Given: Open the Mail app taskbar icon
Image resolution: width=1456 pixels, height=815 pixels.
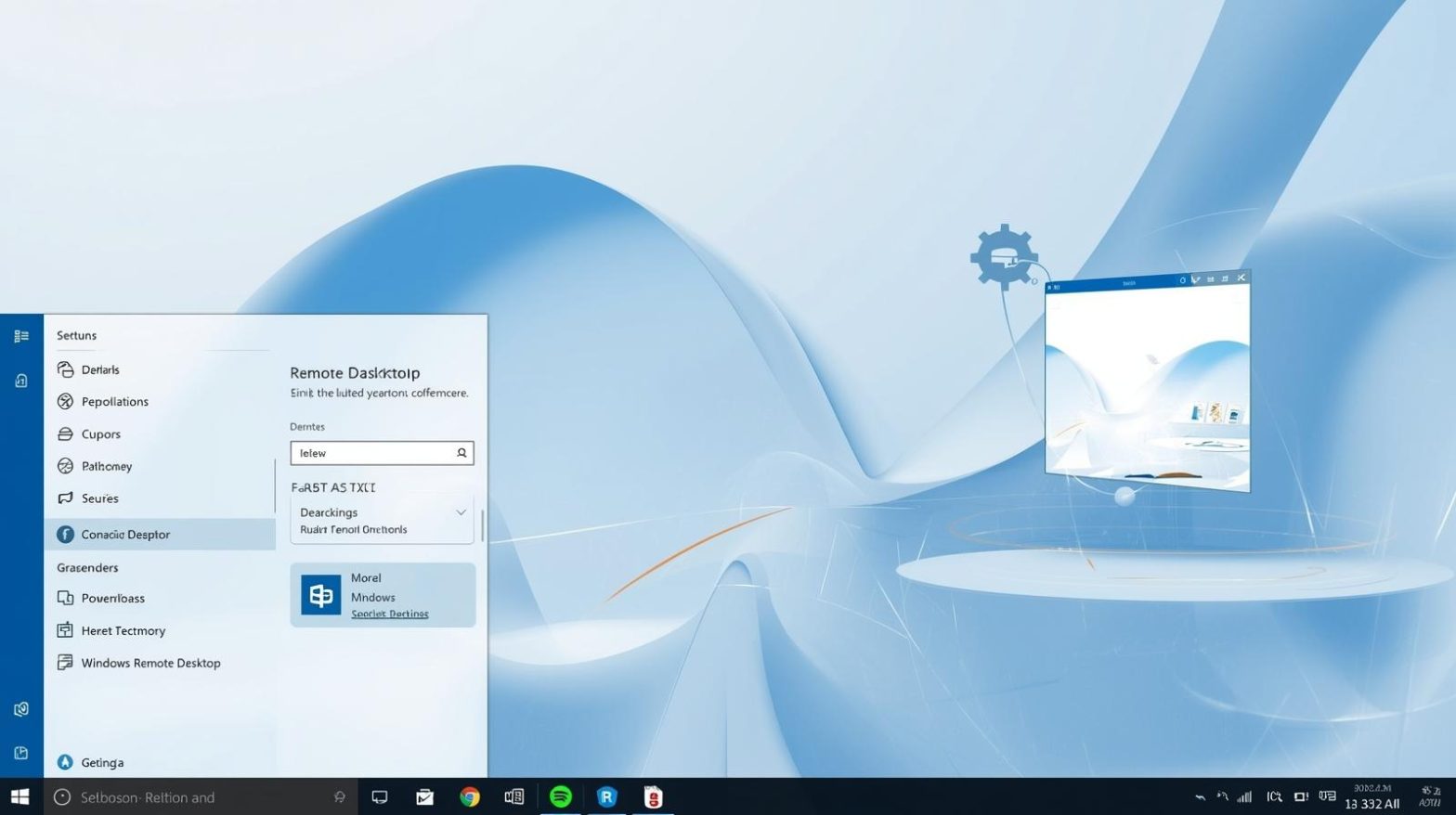Looking at the screenshot, I should [424, 796].
